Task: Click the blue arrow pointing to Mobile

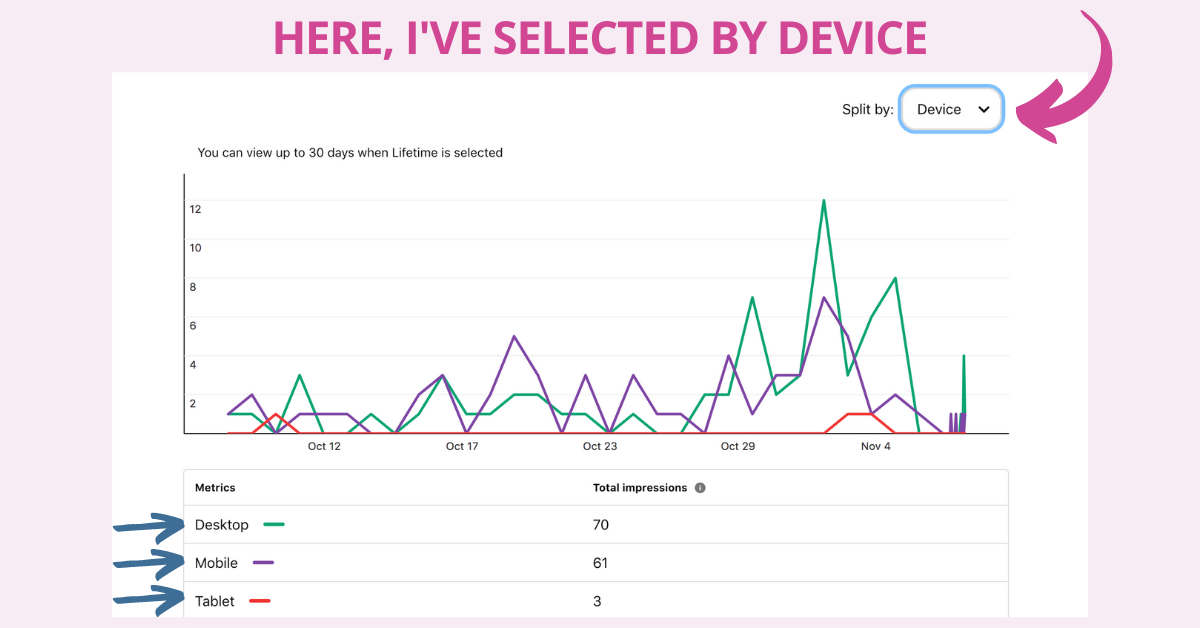Action: [x=150, y=563]
